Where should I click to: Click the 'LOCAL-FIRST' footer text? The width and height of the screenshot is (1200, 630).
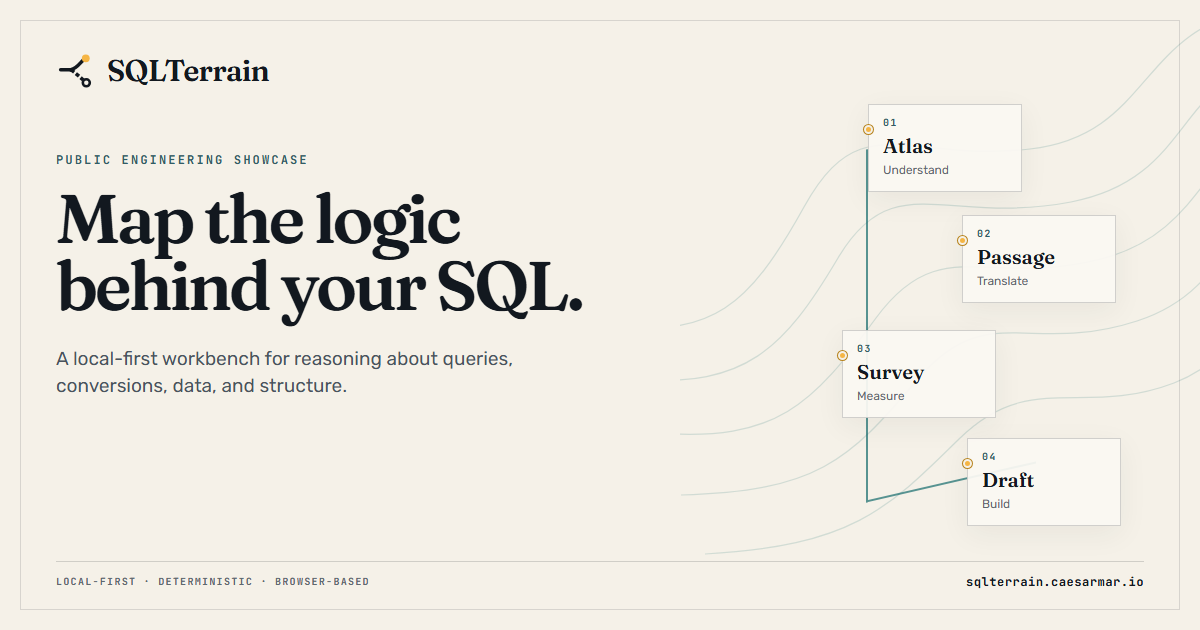[x=96, y=581]
